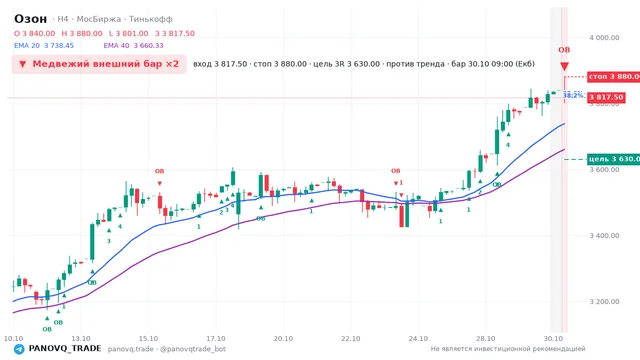Image resolution: width=640 pixels, height=360 pixels.
Task: Click 'вход 3 817.50' in the signal description
Action: tap(220, 64)
